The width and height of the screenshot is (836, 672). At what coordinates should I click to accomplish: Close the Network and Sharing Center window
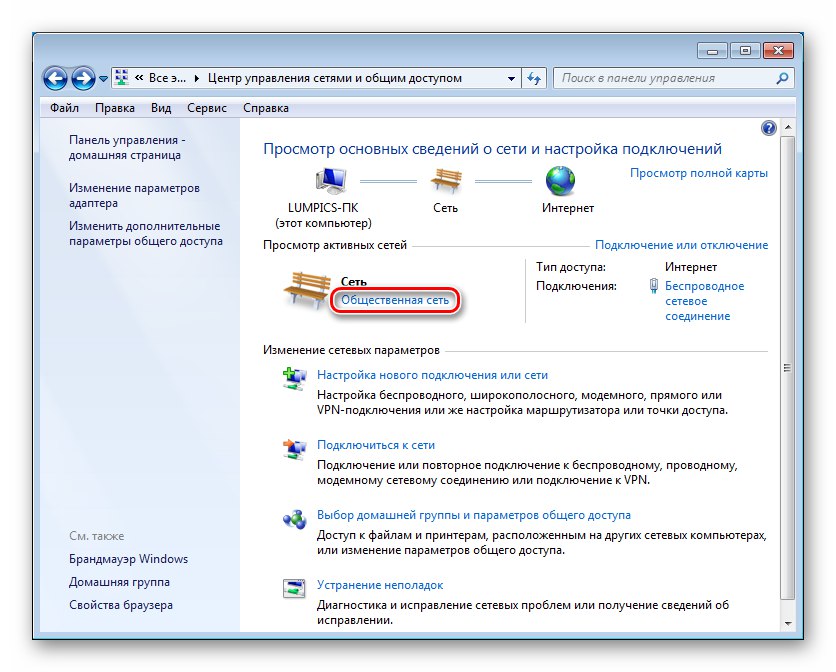coord(778,51)
